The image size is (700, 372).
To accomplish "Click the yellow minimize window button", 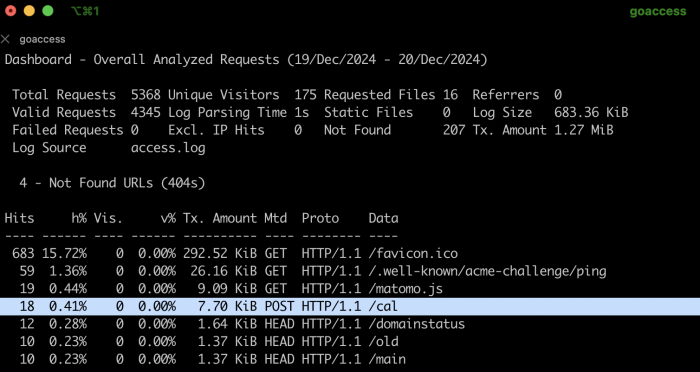I will [29, 11].
